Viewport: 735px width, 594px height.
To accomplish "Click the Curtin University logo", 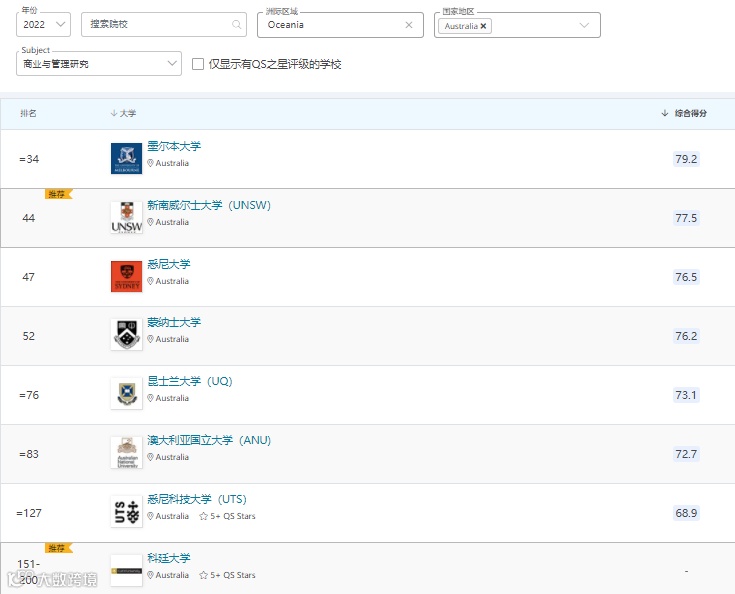I will 127,571.
